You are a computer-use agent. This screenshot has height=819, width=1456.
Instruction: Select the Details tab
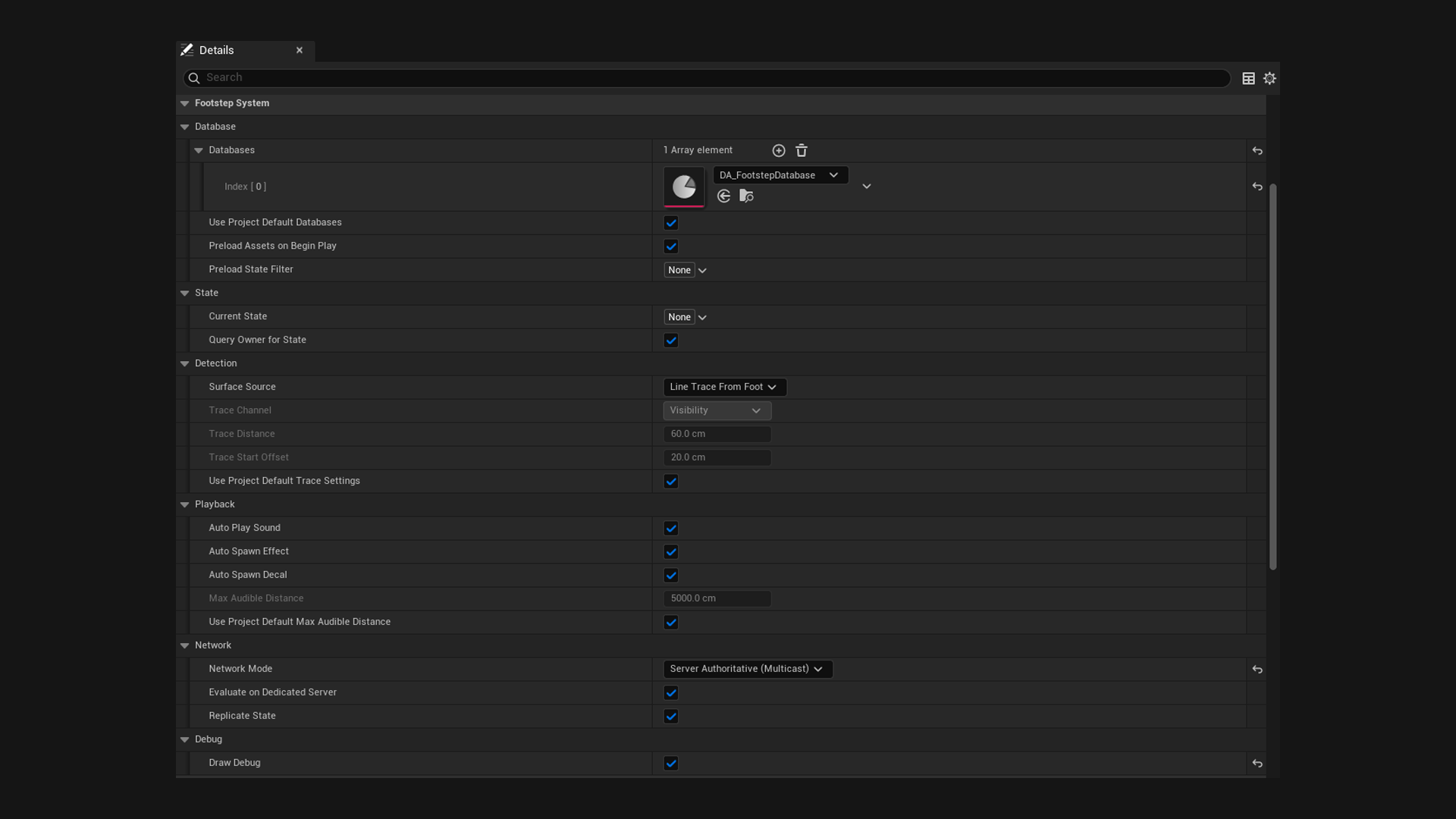[x=244, y=51]
